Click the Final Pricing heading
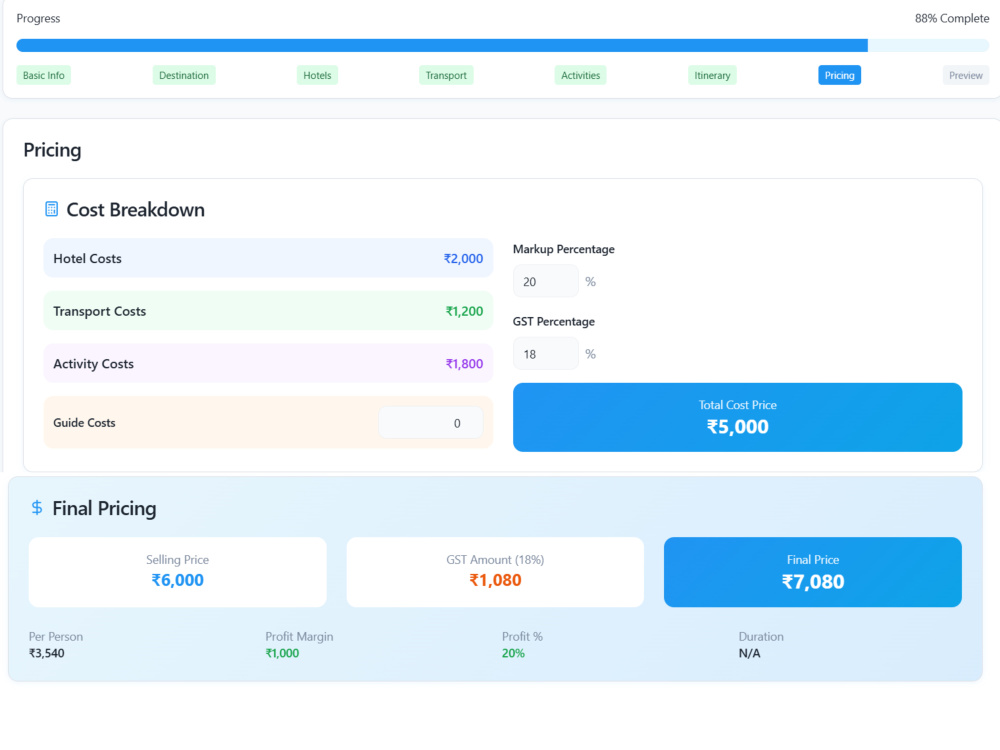Screen dimensions: 1000x750 [x=104, y=508]
